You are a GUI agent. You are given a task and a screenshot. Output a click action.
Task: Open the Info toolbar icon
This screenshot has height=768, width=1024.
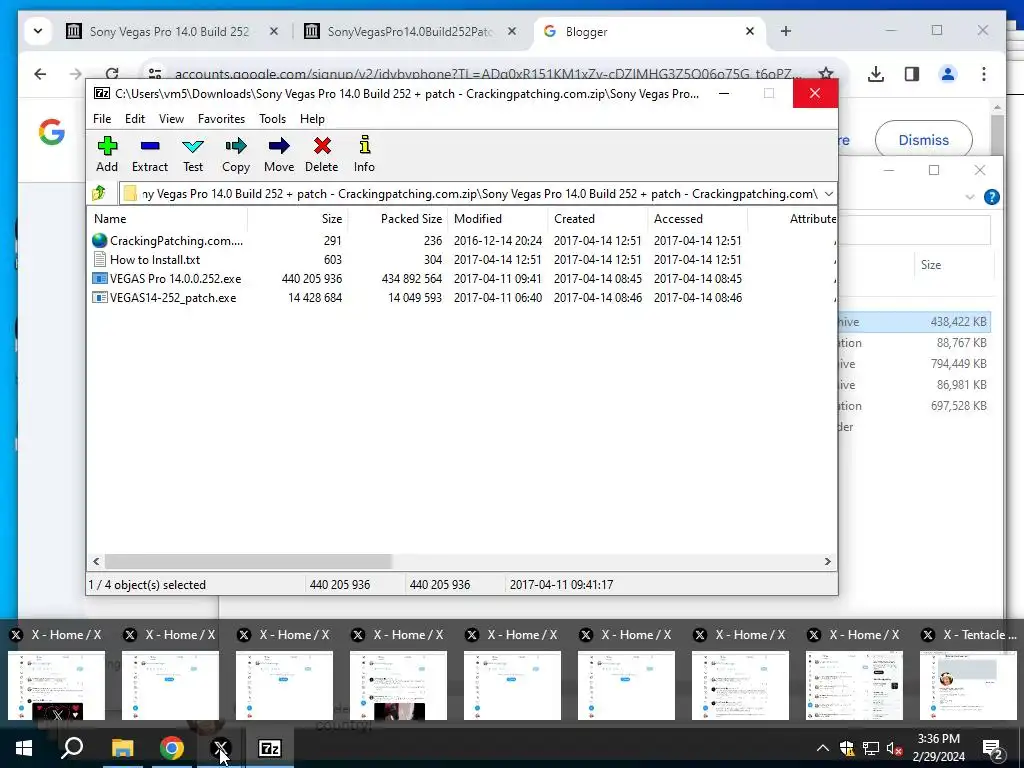[x=364, y=145]
